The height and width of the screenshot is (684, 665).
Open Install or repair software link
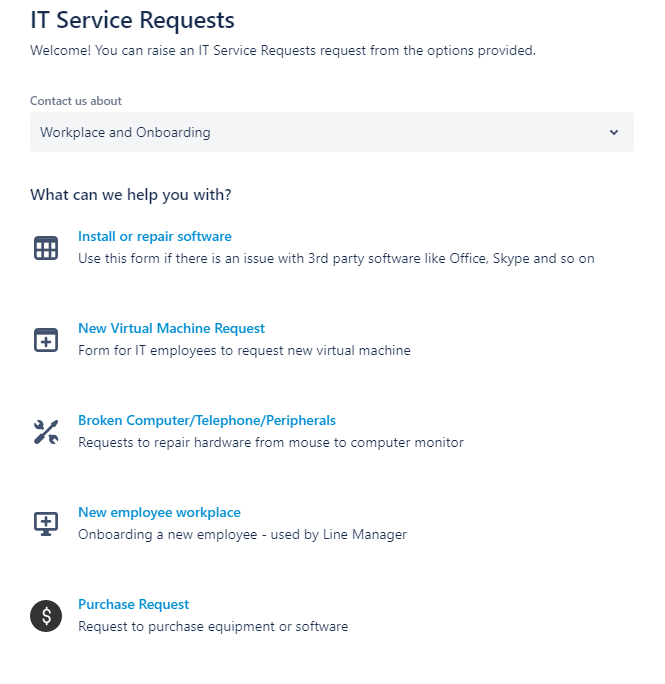[155, 236]
